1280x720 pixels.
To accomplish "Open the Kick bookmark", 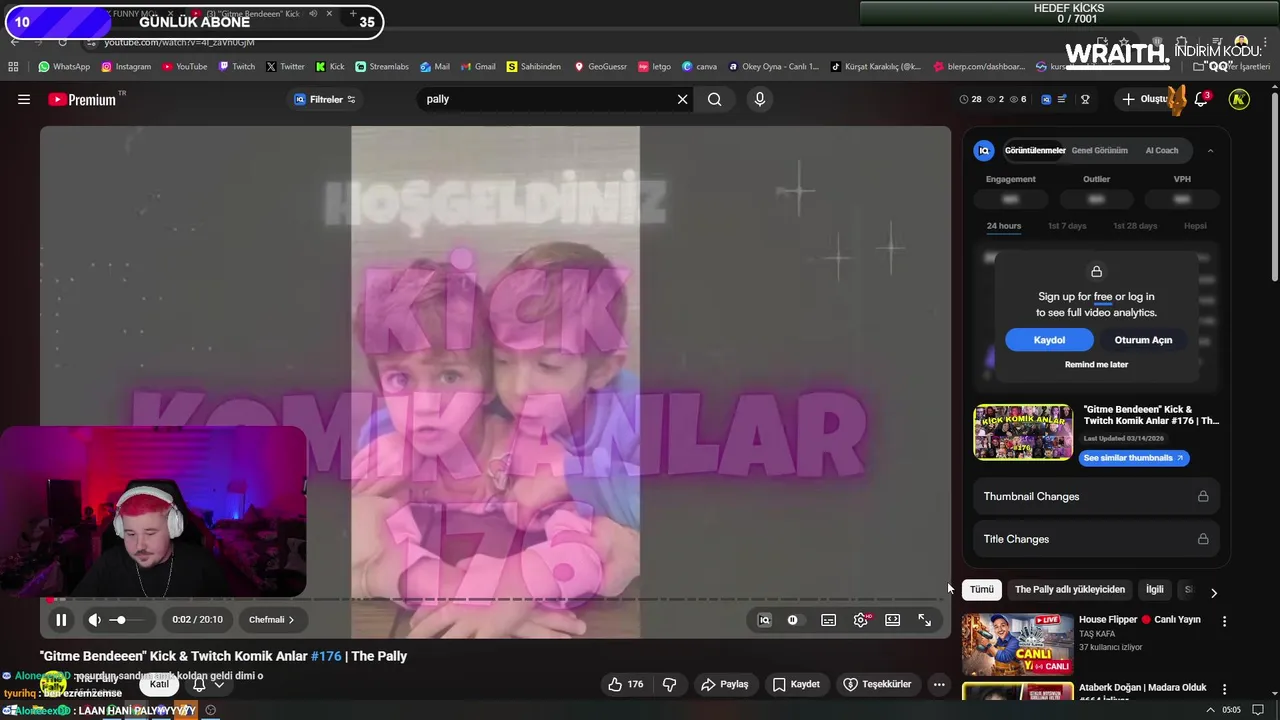I will 330,67.
